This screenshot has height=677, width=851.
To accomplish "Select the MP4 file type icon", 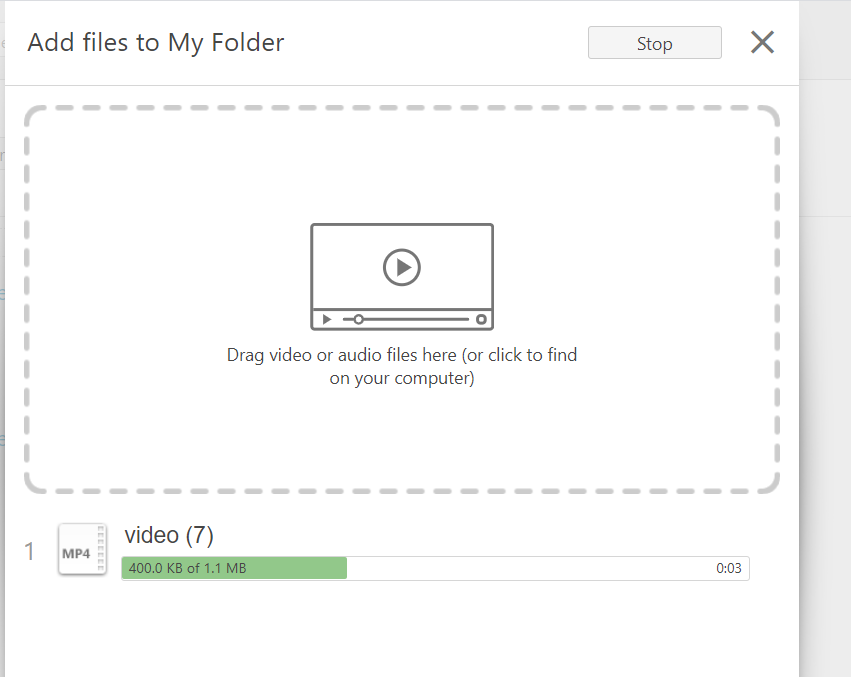I will (82, 549).
